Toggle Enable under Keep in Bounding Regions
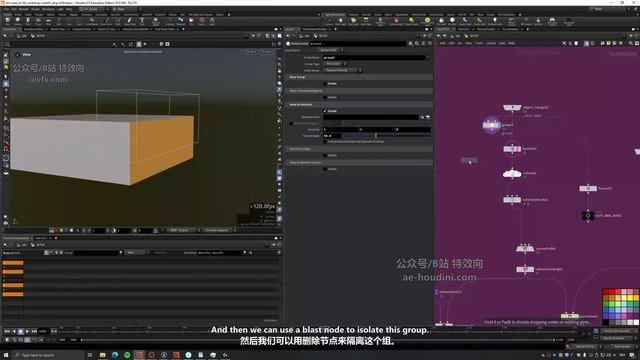 tap(325, 98)
